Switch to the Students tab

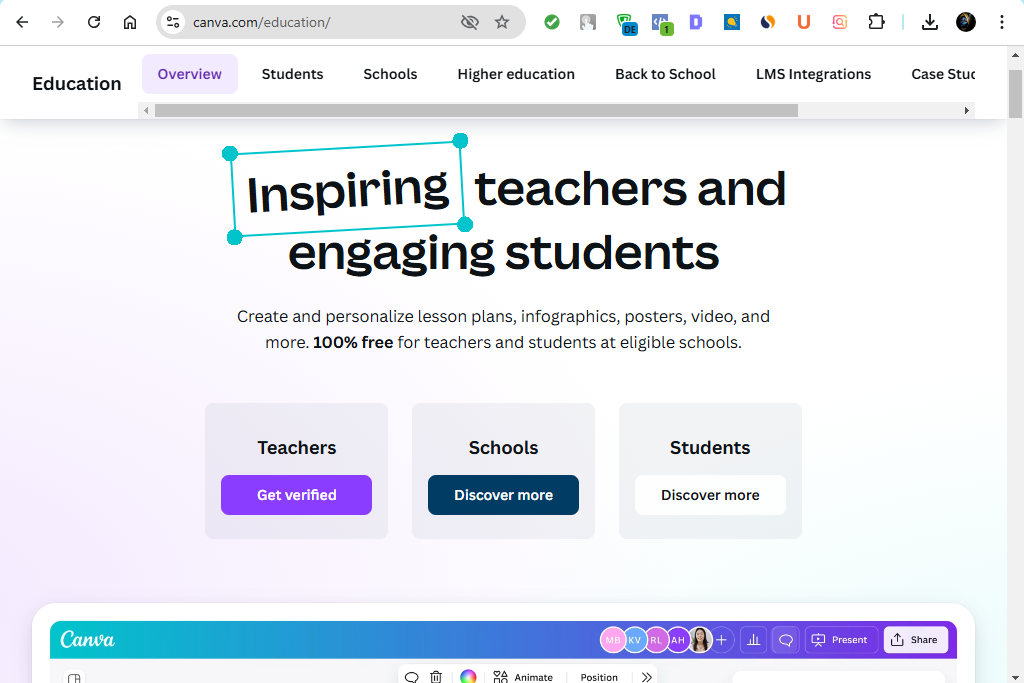292,74
